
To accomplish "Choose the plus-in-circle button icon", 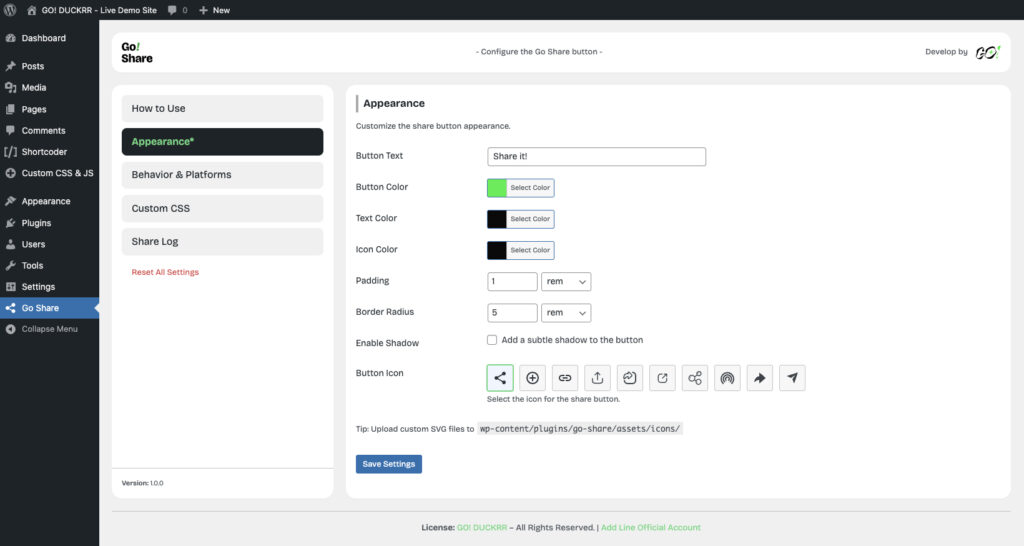I will 532,378.
